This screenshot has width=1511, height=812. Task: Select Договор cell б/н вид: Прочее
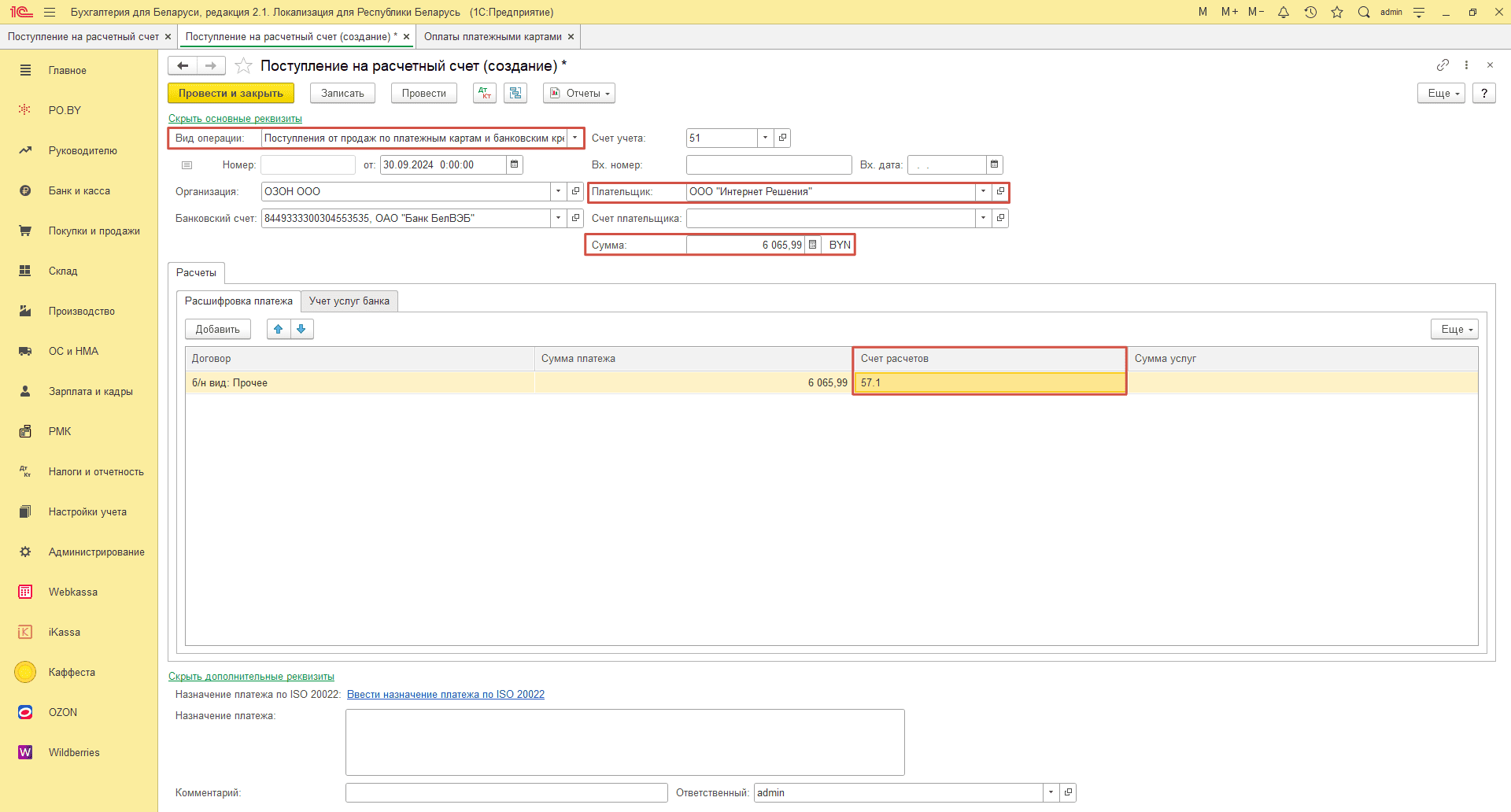click(360, 382)
